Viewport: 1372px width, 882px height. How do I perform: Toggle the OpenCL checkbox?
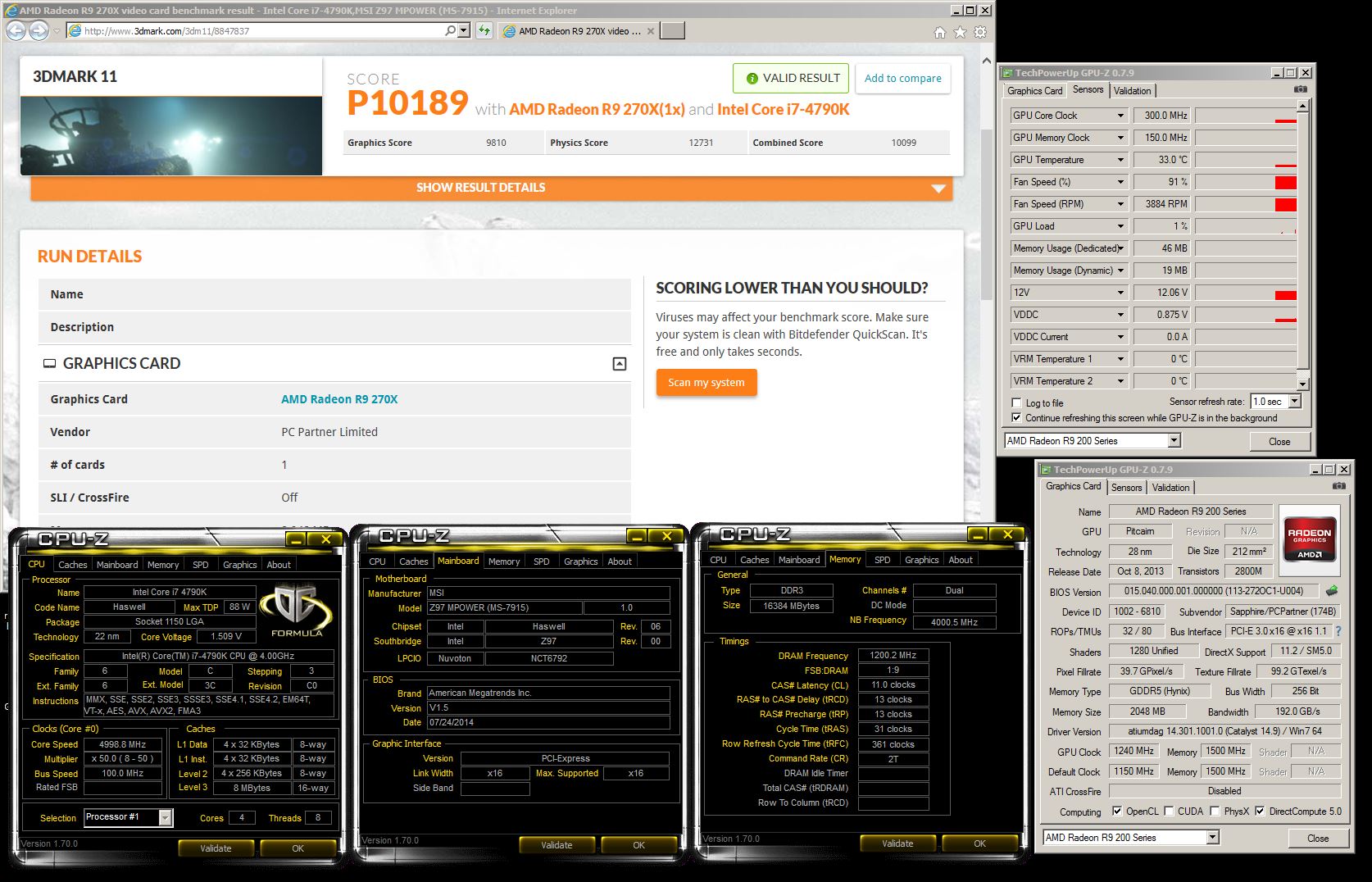click(x=1117, y=811)
